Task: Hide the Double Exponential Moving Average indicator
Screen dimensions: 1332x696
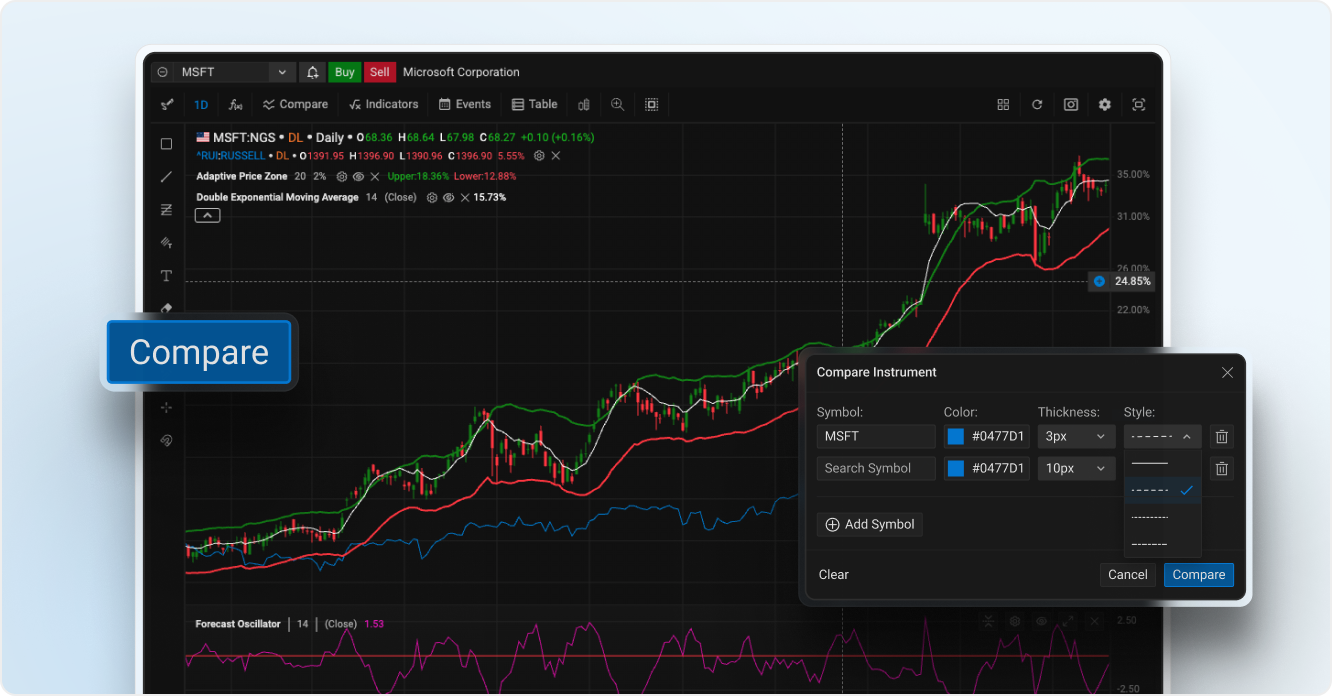Action: (x=448, y=196)
